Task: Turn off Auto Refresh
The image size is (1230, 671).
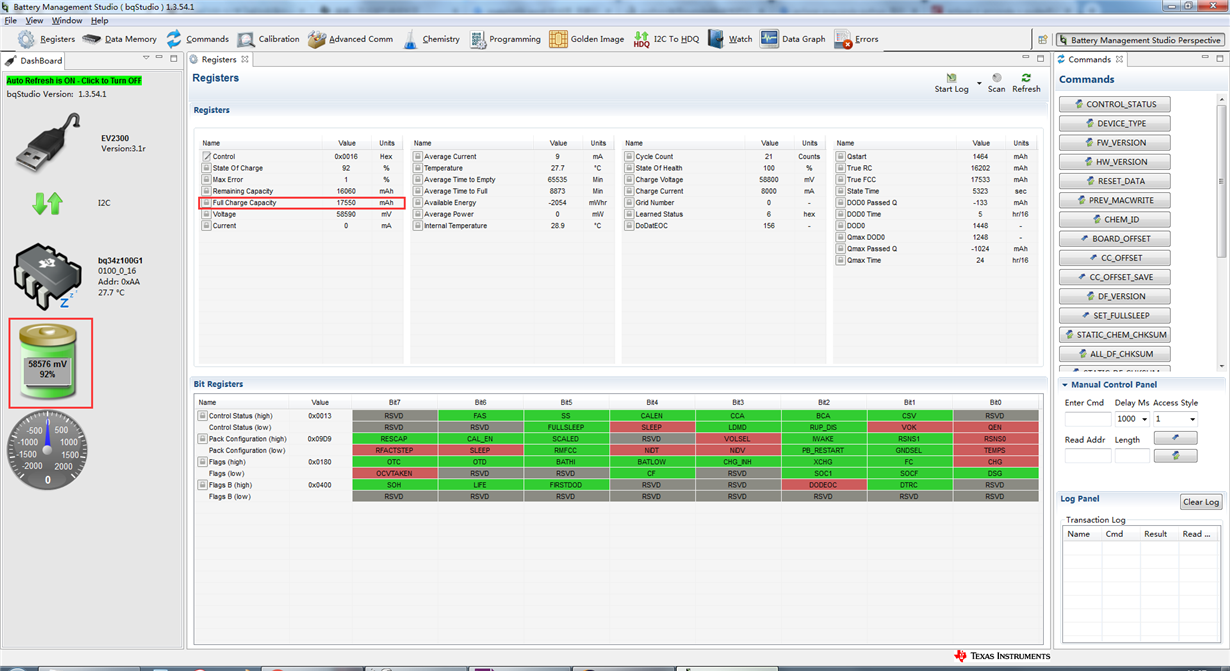Action: (x=74, y=80)
